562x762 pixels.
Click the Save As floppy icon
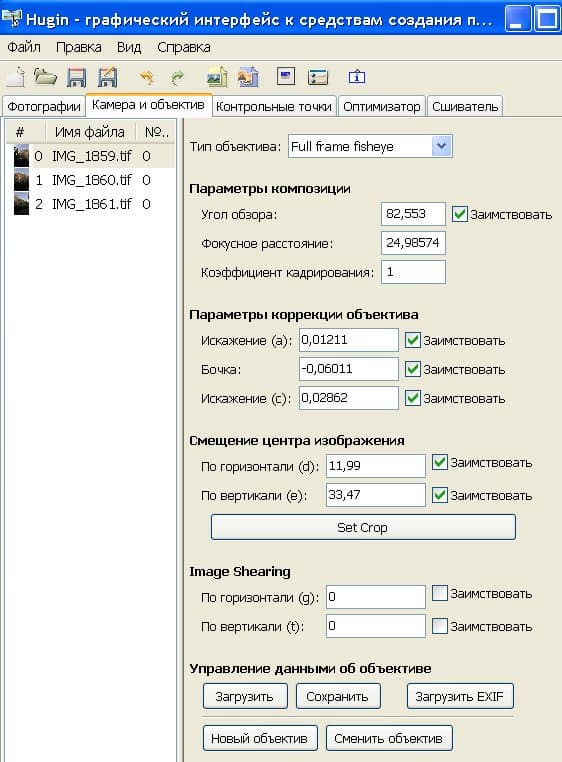pos(107,77)
